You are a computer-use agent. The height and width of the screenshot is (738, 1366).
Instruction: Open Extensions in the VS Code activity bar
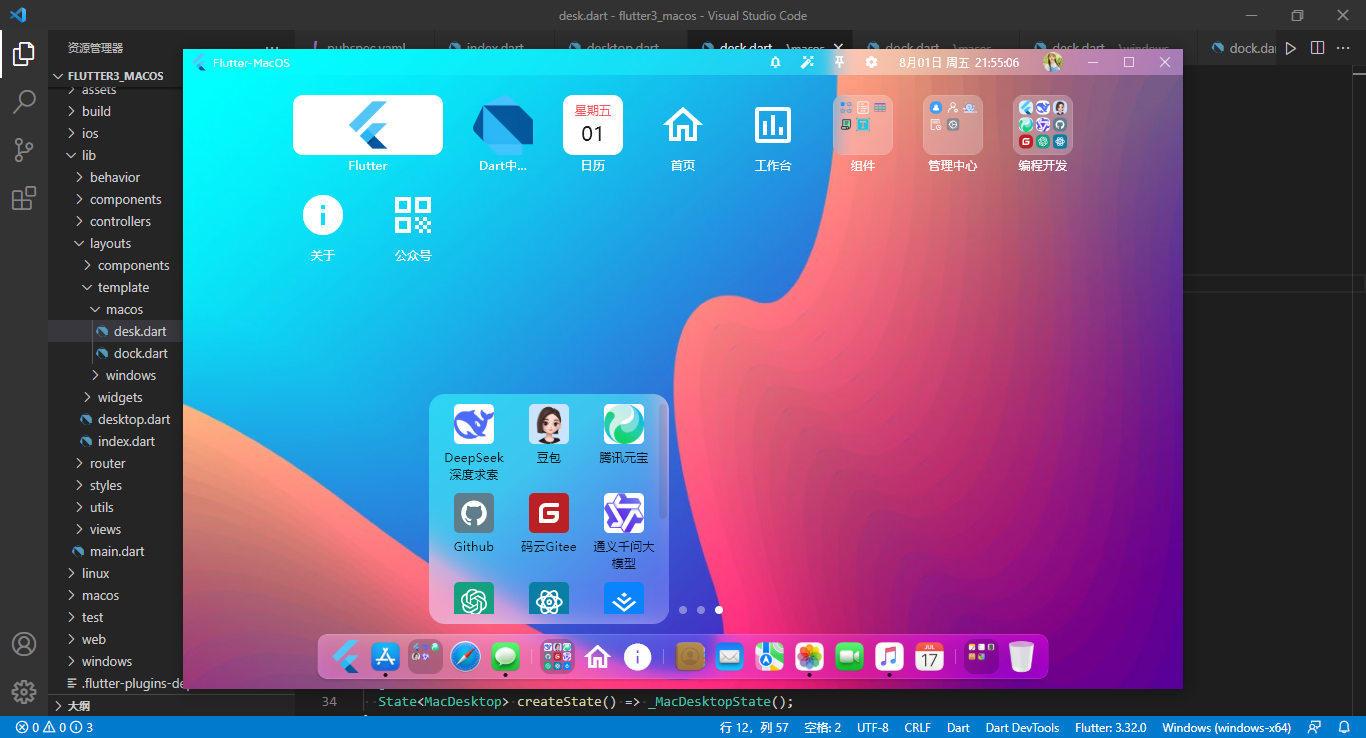pos(24,198)
